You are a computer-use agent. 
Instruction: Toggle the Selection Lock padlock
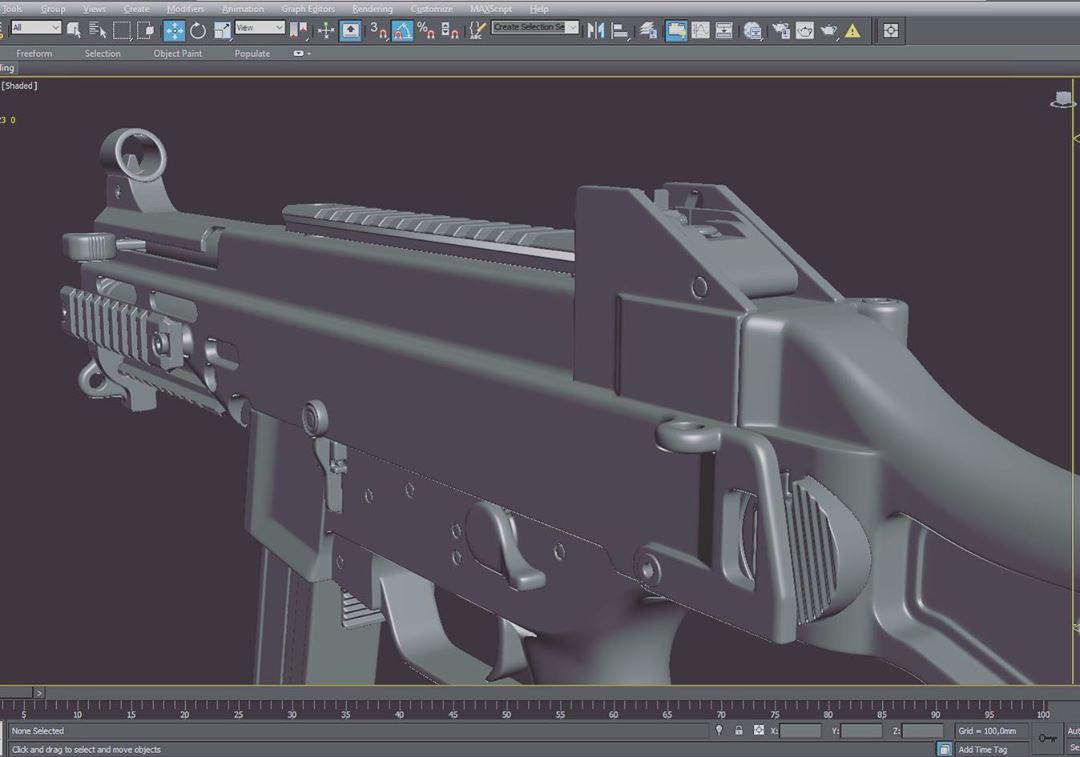tap(738, 730)
